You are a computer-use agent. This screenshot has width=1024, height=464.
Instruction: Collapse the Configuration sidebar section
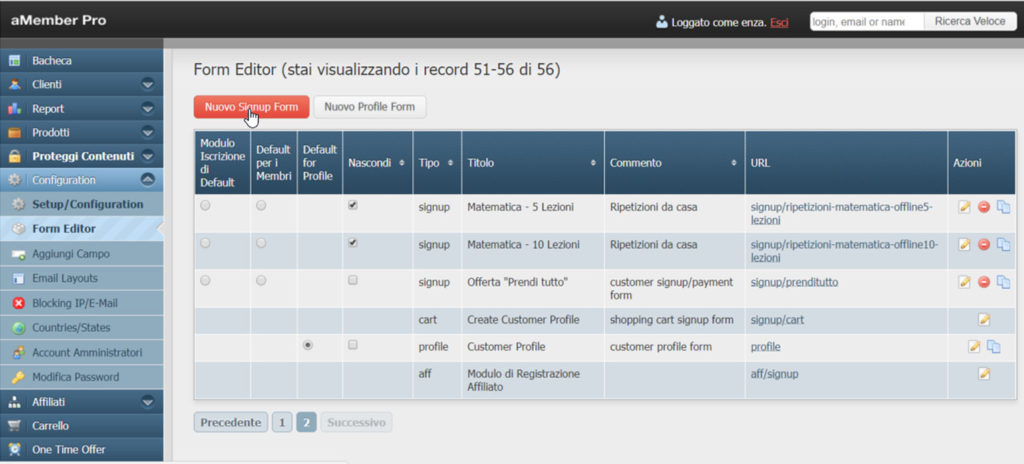pos(147,180)
